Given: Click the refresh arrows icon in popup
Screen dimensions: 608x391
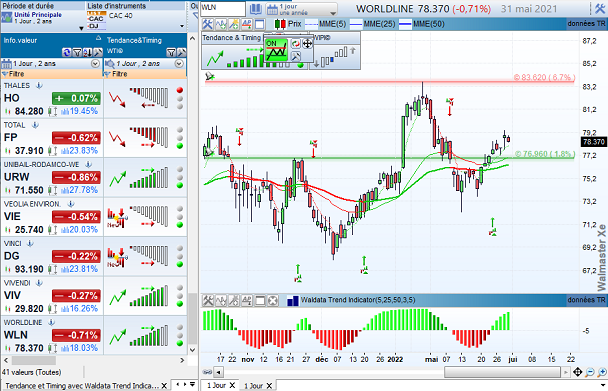Looking at the screenshot, I should point(295,43).
